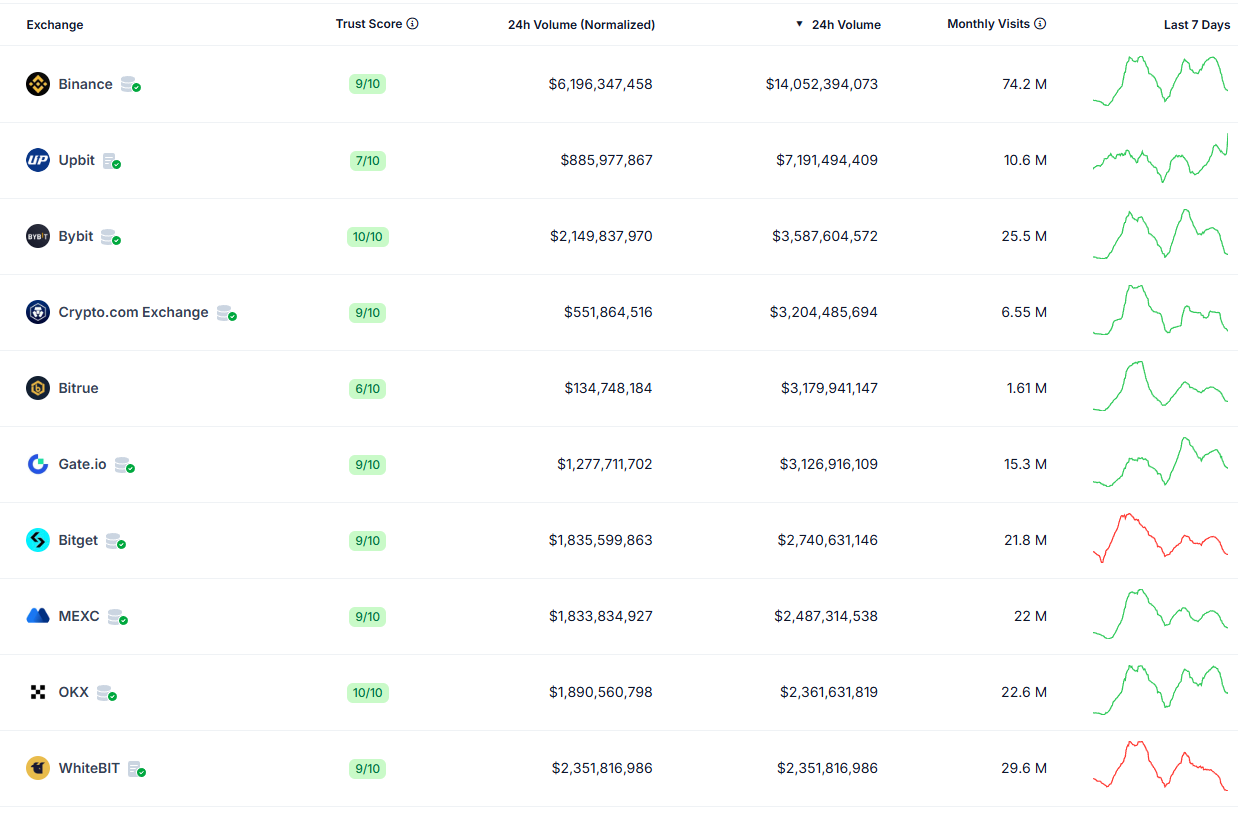Click the Bitget logo icon
Image resolution: width=1249 pixels, height=816 pixels.
pos(38,540)
